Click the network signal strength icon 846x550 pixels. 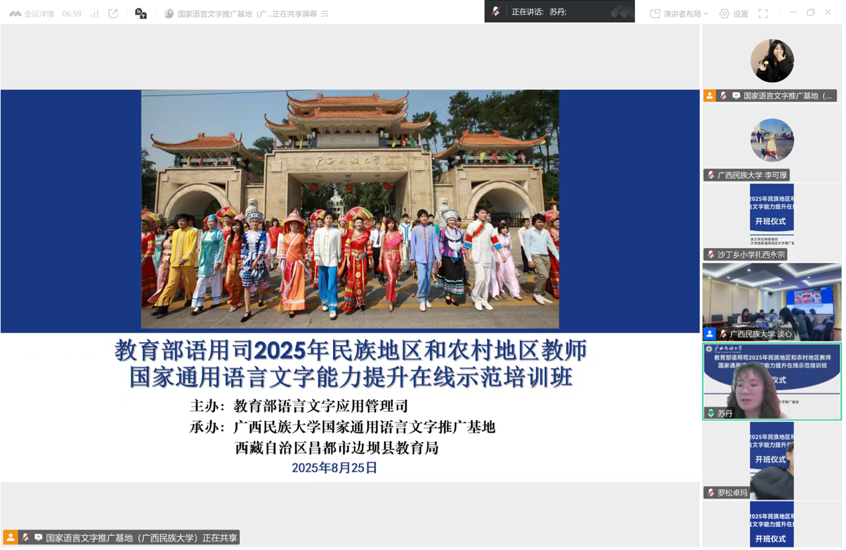[94, 14]
